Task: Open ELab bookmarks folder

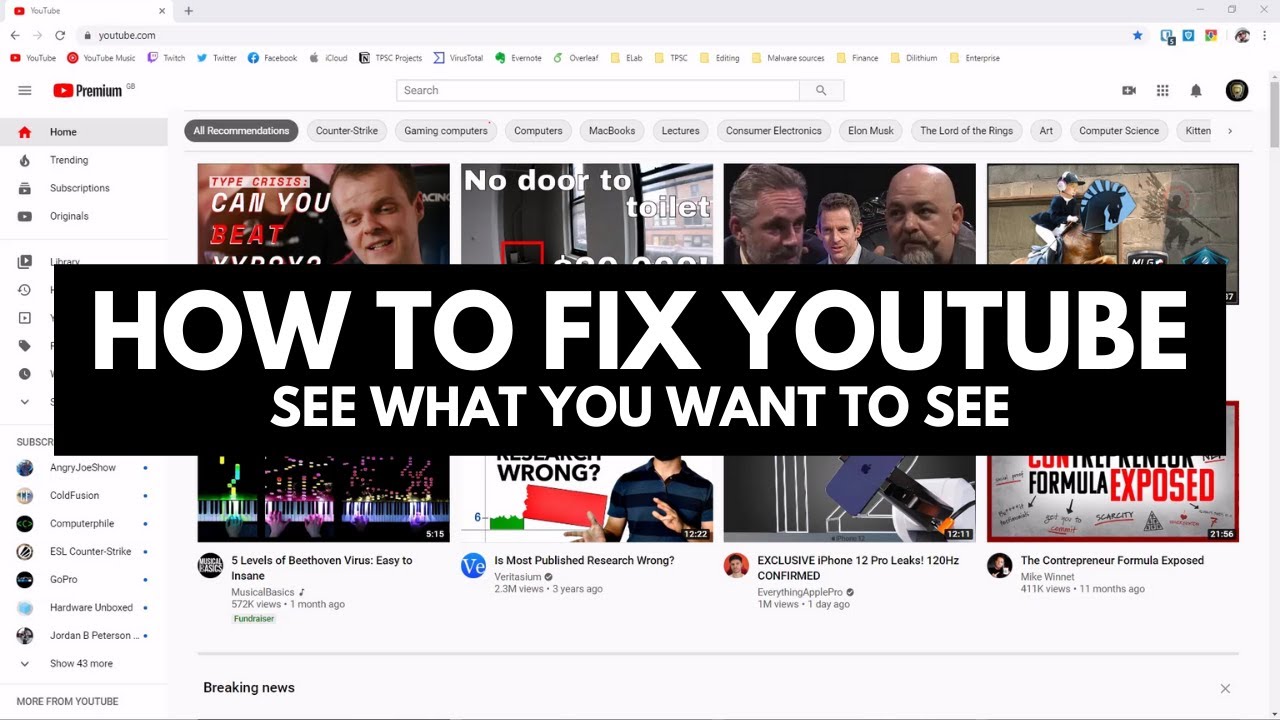Action: point(626,58)
